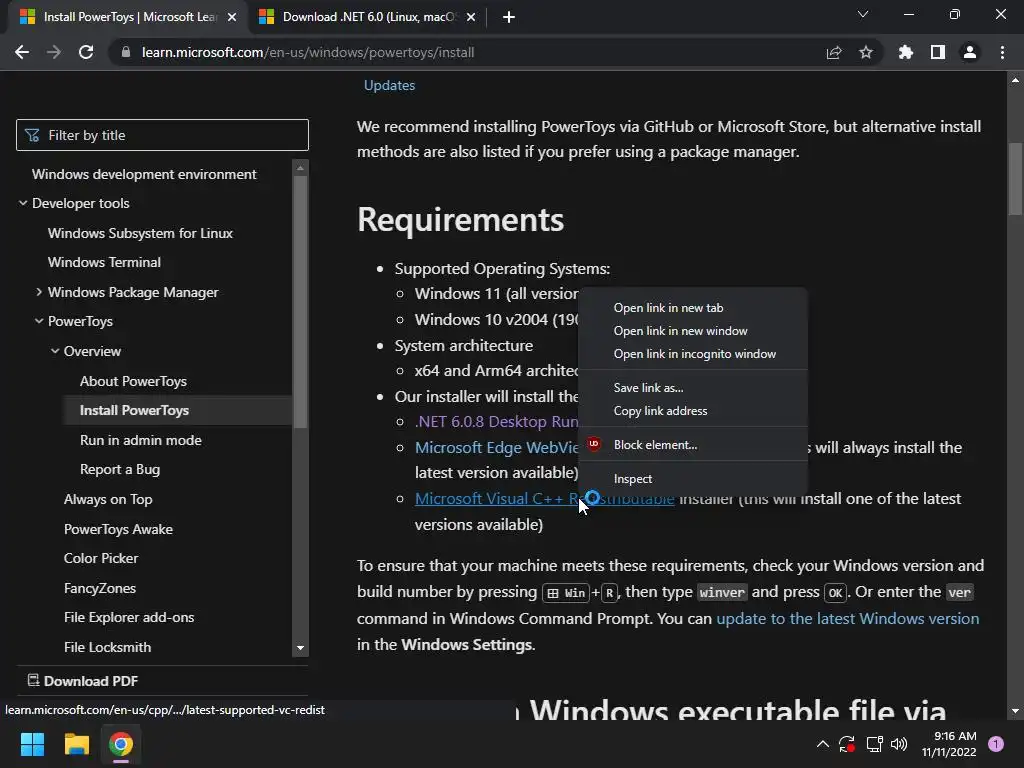
Task: Open Color Picker page
Action: coord(101,558)
